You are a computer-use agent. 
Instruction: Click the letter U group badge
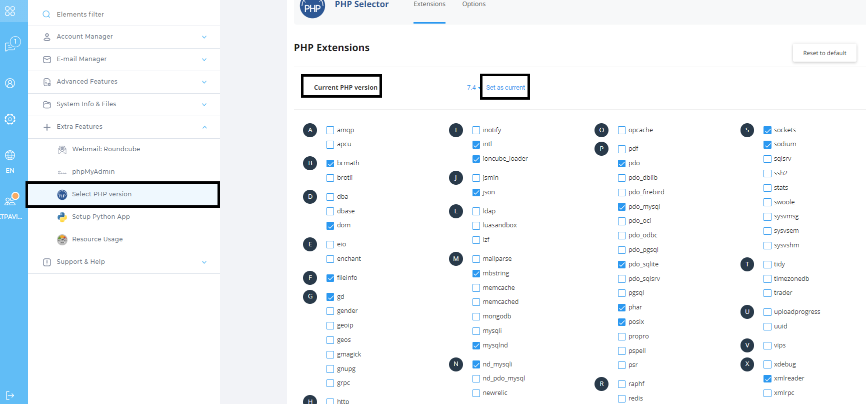click(x=747, y=312)
